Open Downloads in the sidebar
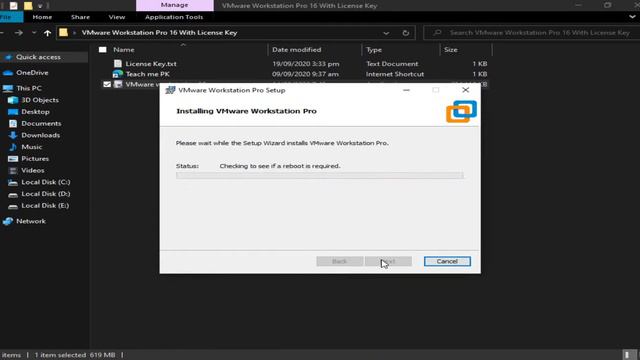Image resolution: width=640 pixels, height=360 pixels. click(x=41, y=135)
